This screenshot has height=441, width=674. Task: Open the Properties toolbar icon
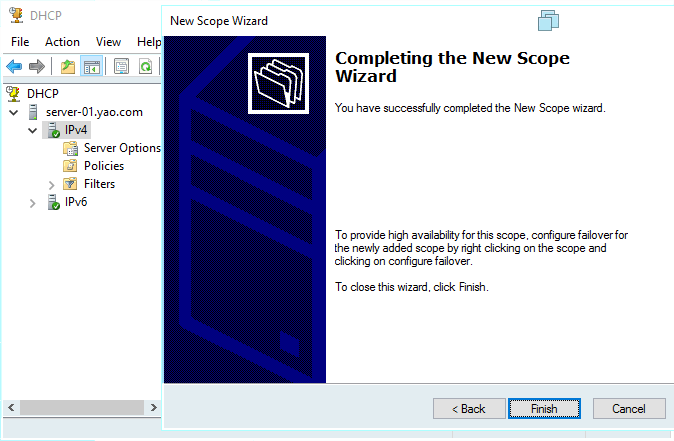tap(122, 67)
